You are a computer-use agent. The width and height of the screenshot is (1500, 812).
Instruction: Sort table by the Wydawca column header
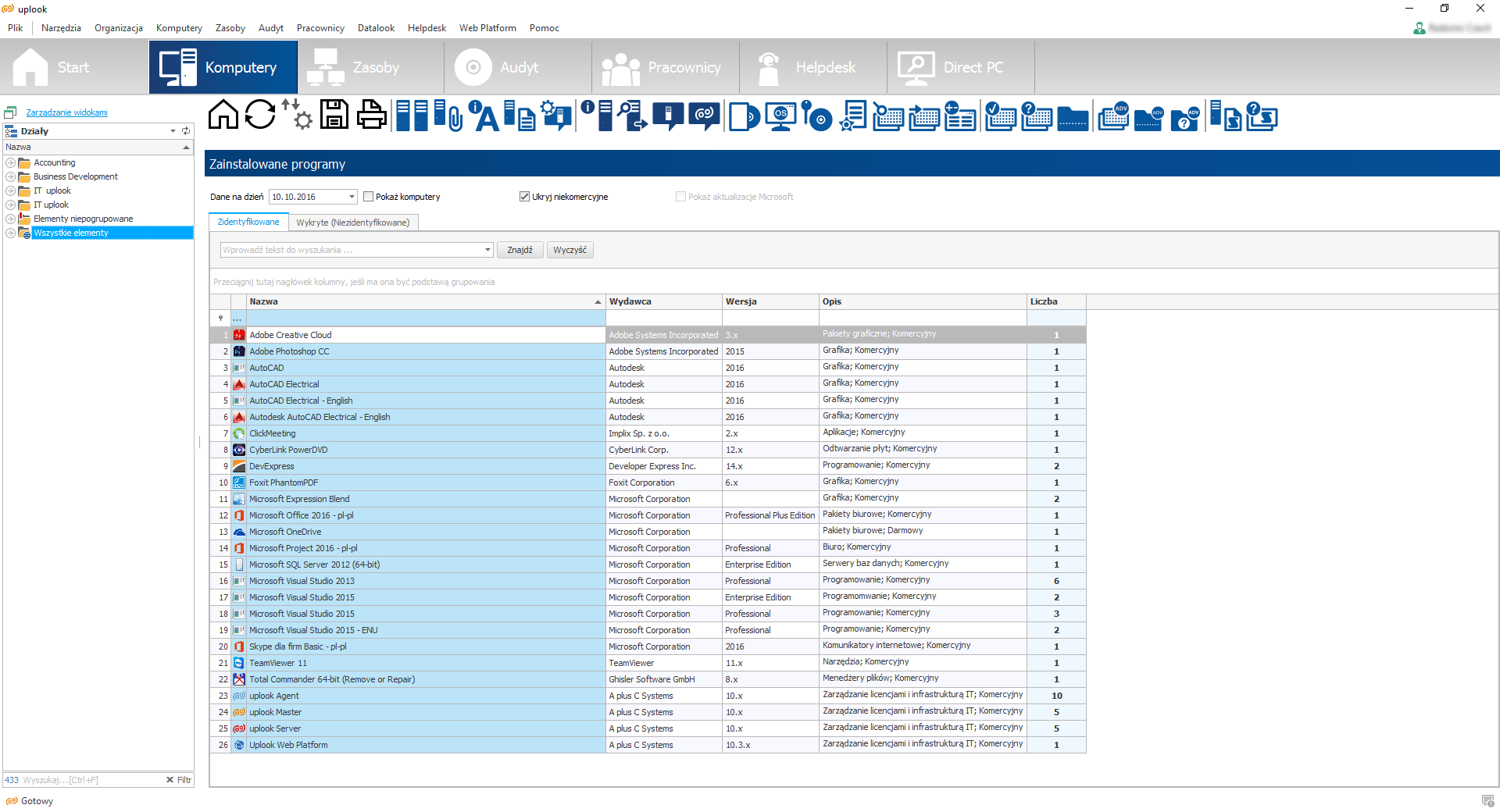664,301
